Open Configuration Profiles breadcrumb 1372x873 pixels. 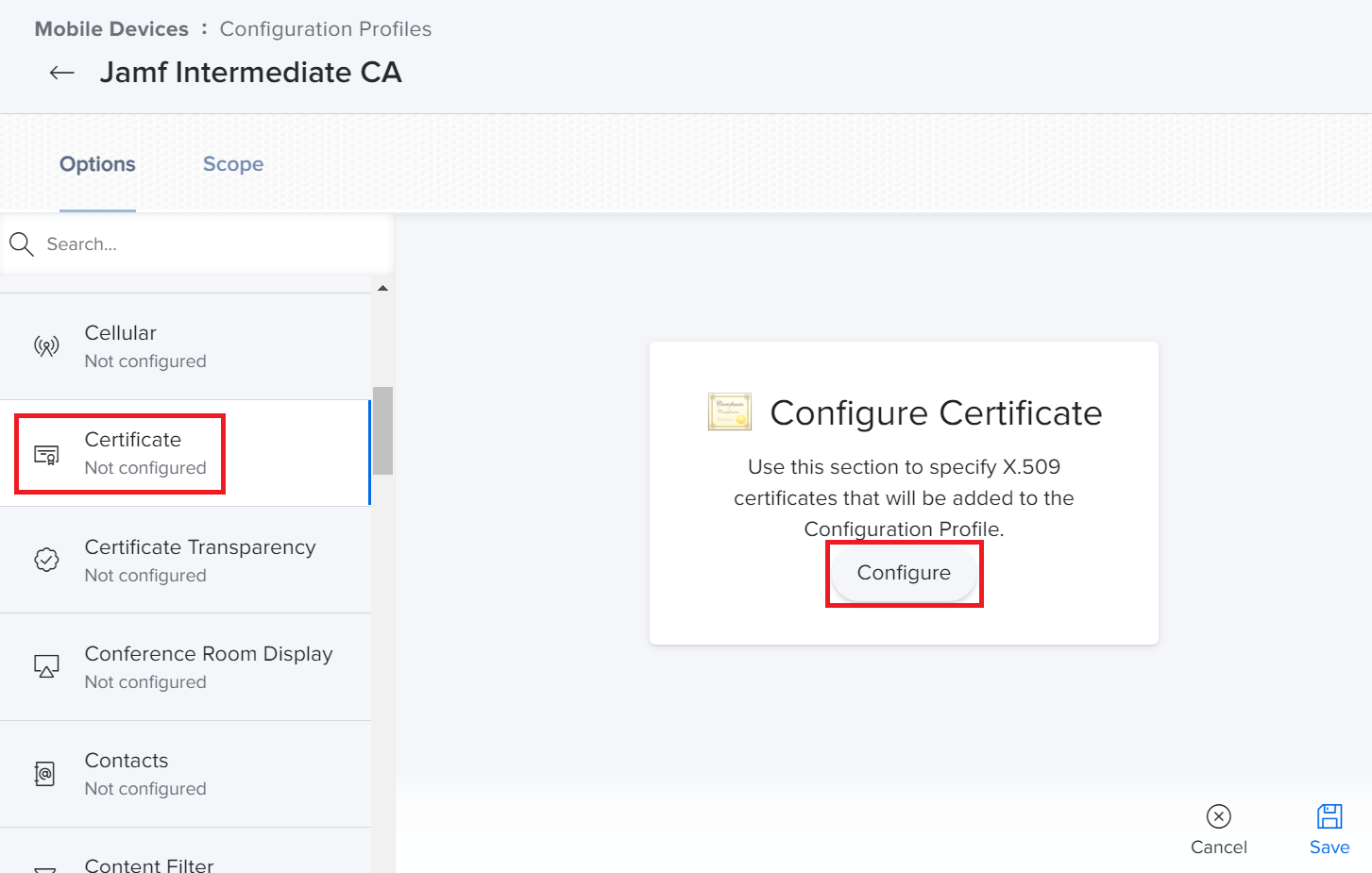coord(326,29)
